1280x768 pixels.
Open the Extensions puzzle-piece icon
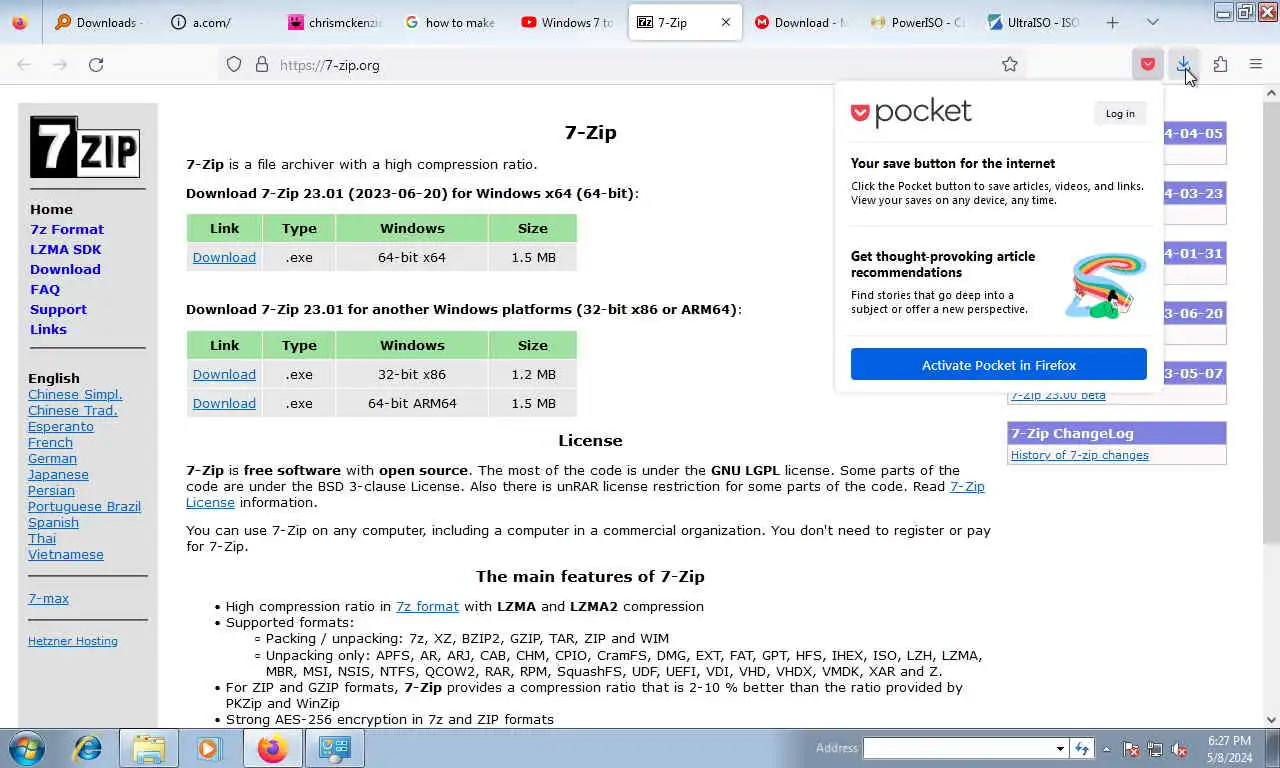pyautogui.click(x=1220, y=64)
